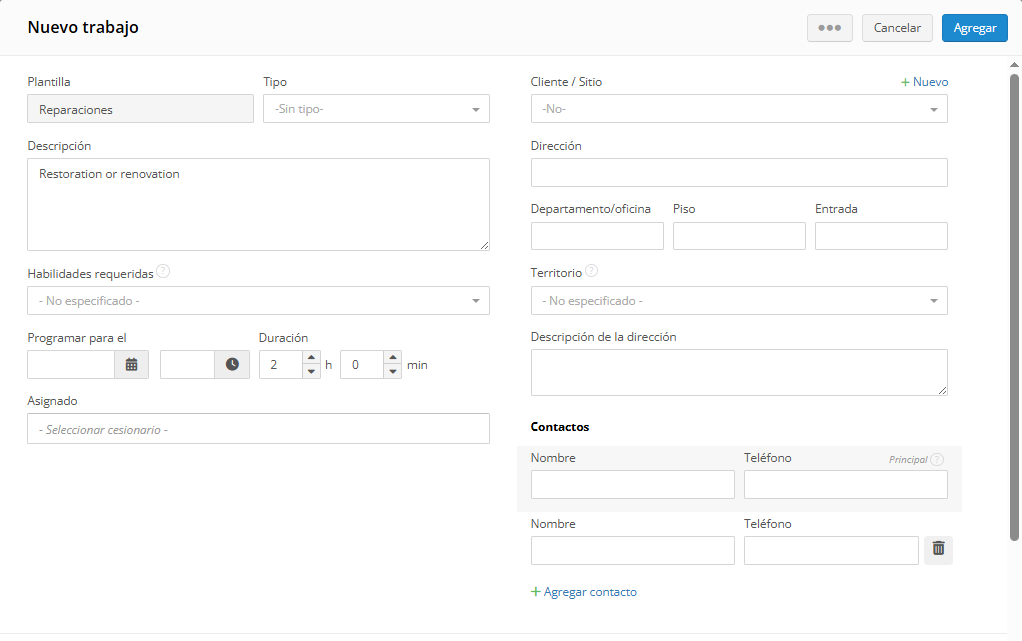Click the Dirección input field
Viewport: 1022px width, 641px height.
(739, 173)
